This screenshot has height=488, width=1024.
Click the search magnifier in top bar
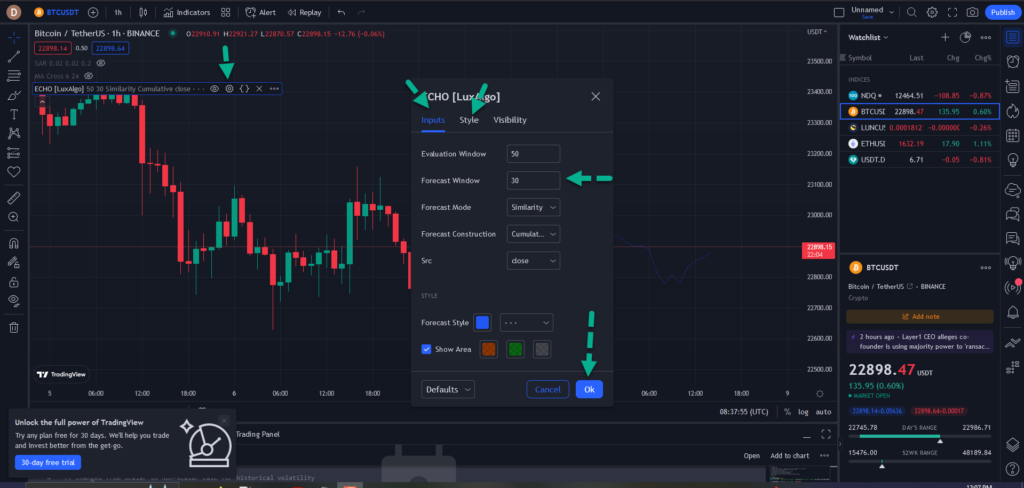912,12
